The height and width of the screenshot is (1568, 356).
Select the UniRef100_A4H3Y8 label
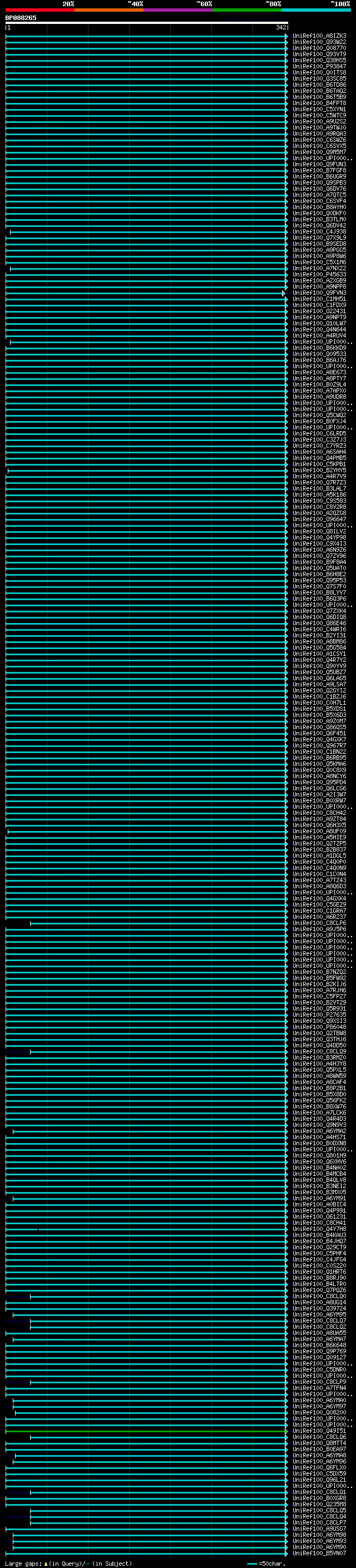(319, 1064)
